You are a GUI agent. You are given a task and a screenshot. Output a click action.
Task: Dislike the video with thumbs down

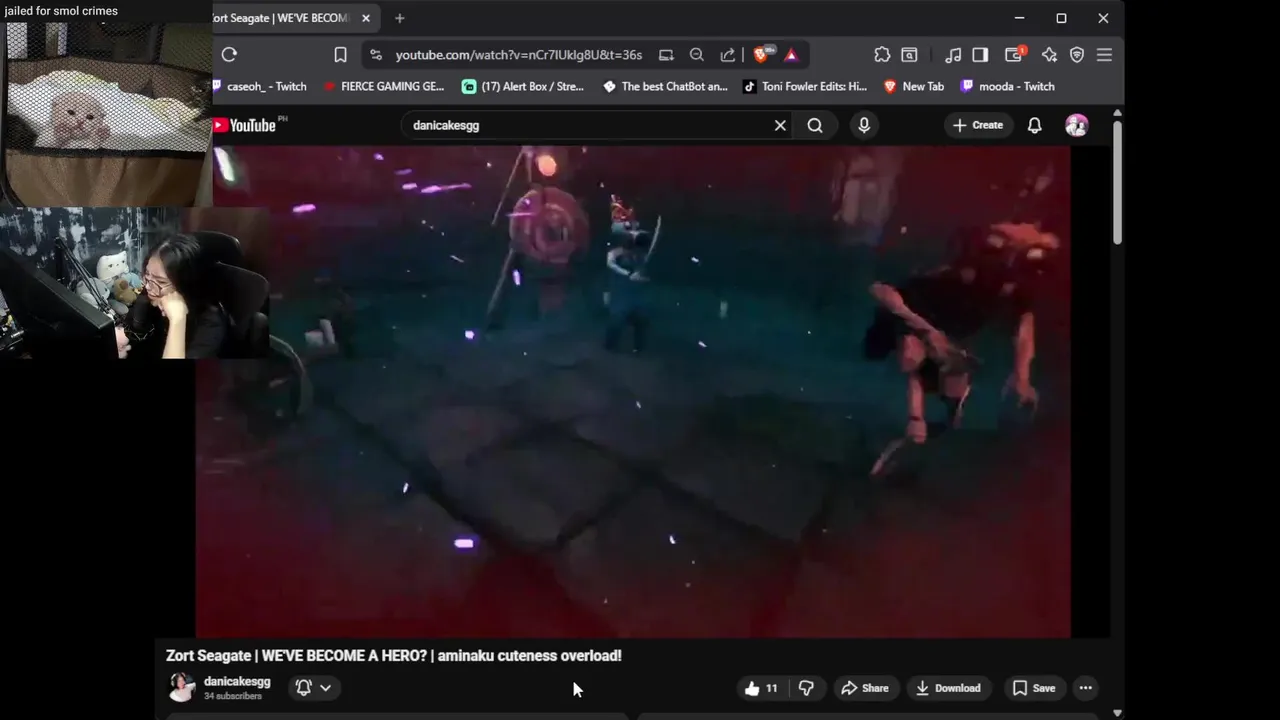click(x=806, y=688)
